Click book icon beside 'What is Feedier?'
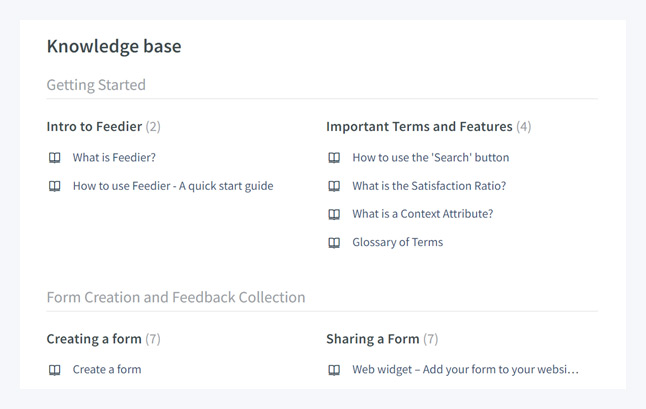 [55, 158]
